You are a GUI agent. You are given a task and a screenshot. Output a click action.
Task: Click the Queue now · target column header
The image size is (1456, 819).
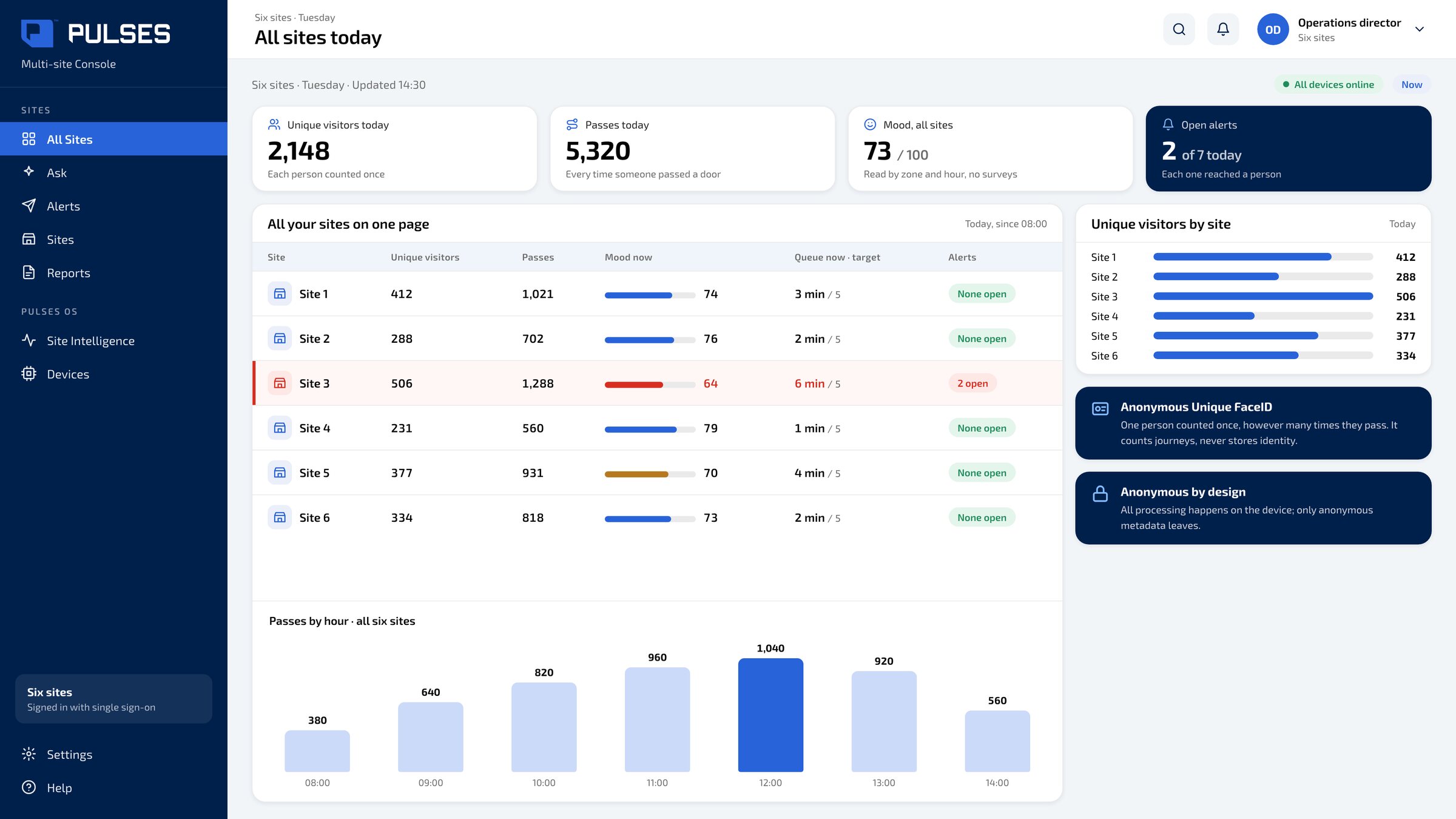837,257
